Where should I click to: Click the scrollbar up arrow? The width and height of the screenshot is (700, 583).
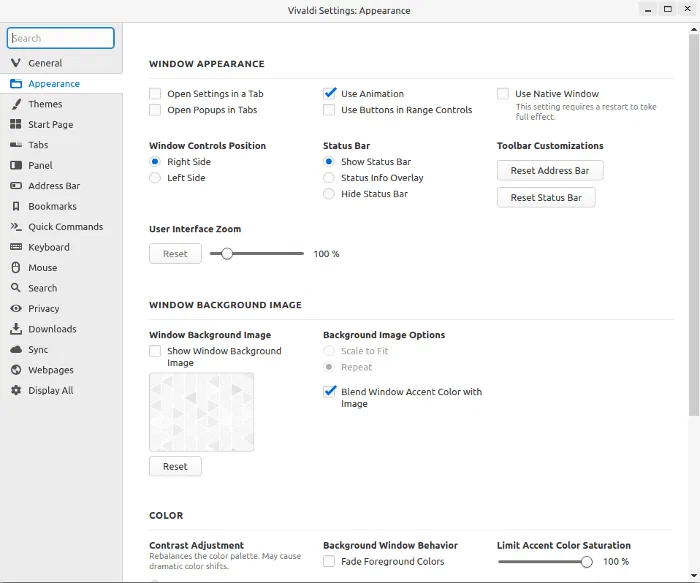tap(693, 29)
